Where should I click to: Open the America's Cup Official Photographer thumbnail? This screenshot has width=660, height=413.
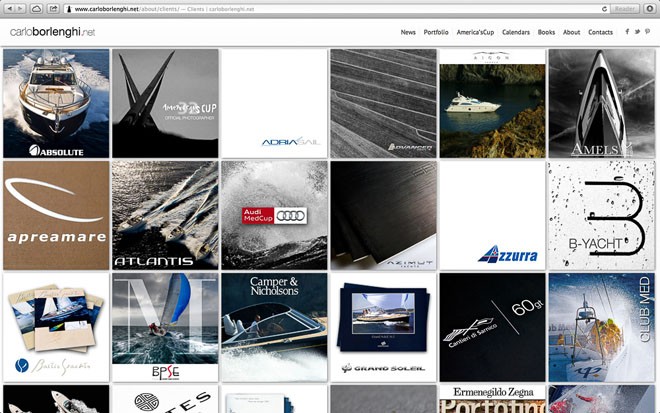pyautogui.click(x=165, y=104)
